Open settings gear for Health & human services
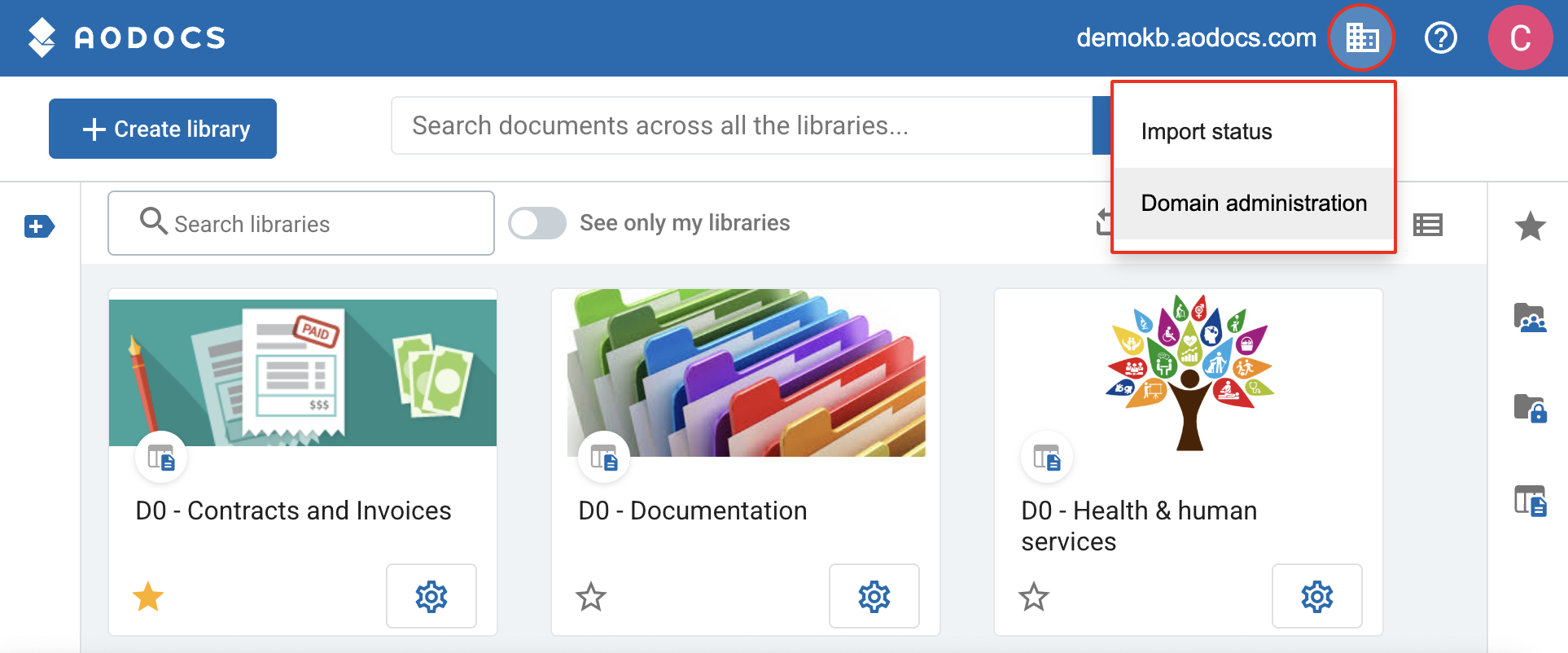1568x653 pixels. pyautogui.click(x=1317, y=596)
